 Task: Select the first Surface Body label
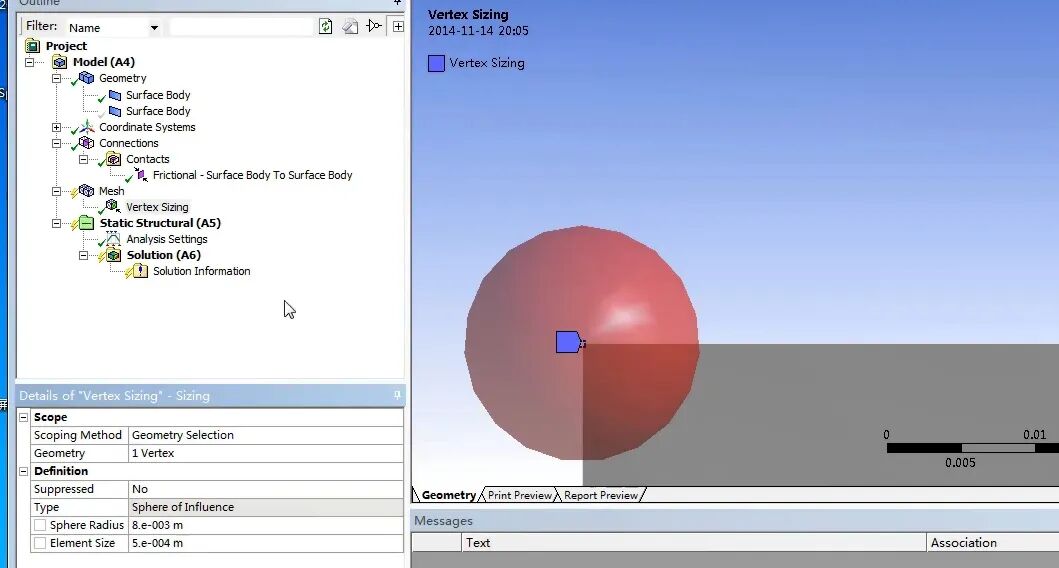[158, 95]
